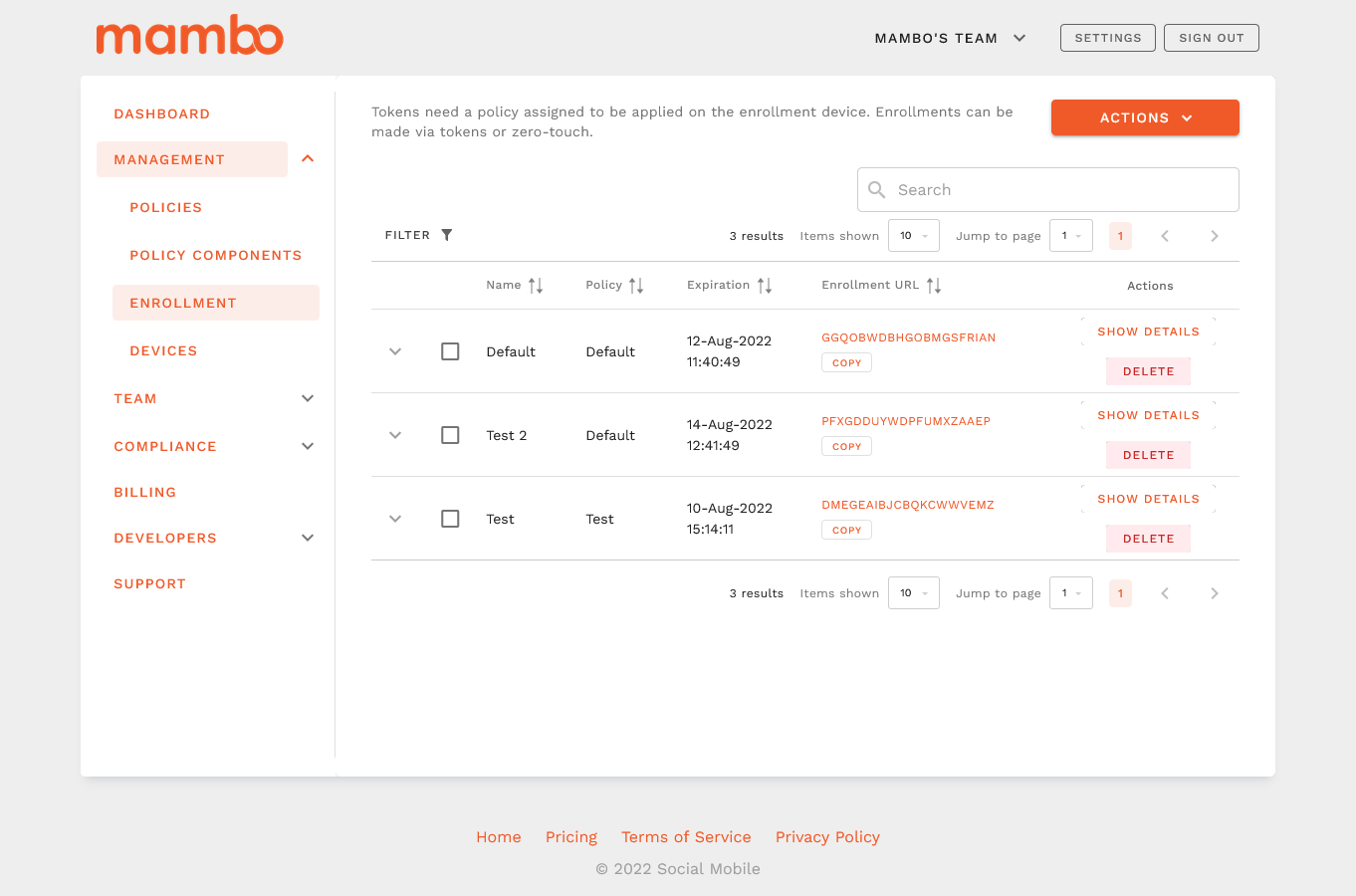Open the top Items shown dropdown
This screenshot has width=1356, height=896.
click(913, 236)
